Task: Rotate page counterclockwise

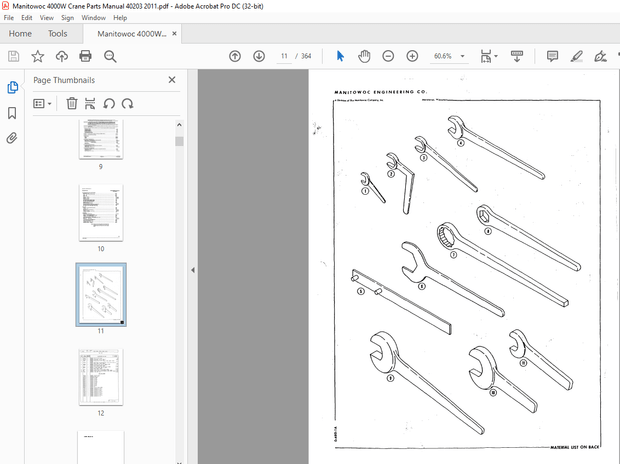Action: (x=109, y=104)
